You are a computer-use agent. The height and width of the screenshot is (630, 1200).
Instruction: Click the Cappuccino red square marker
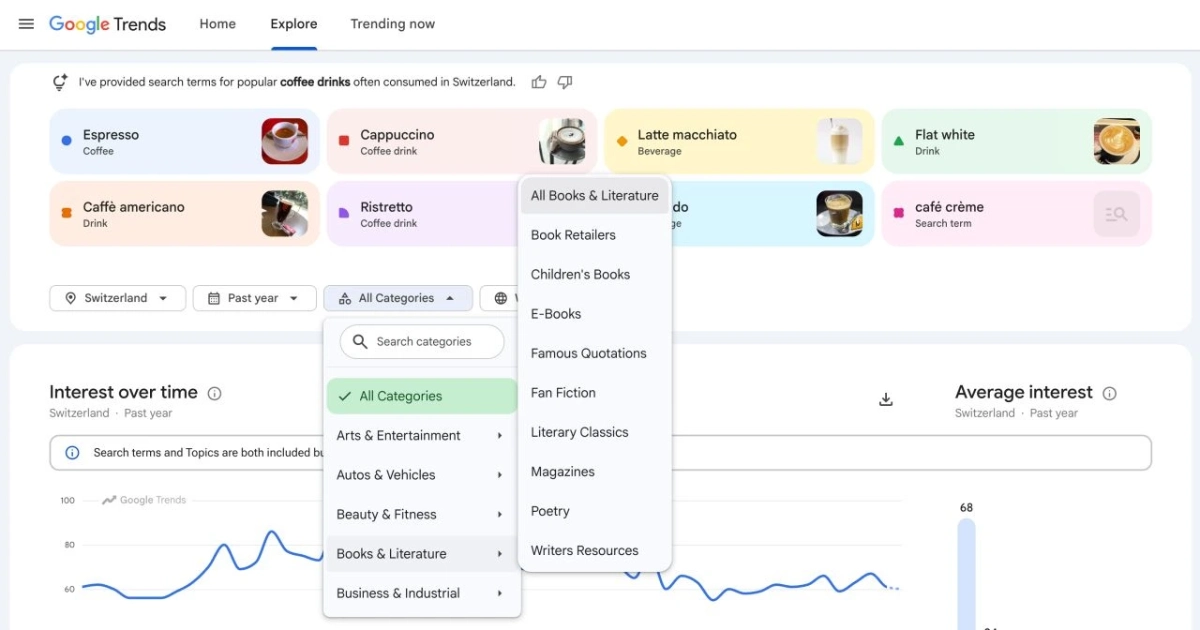[344, 141]
